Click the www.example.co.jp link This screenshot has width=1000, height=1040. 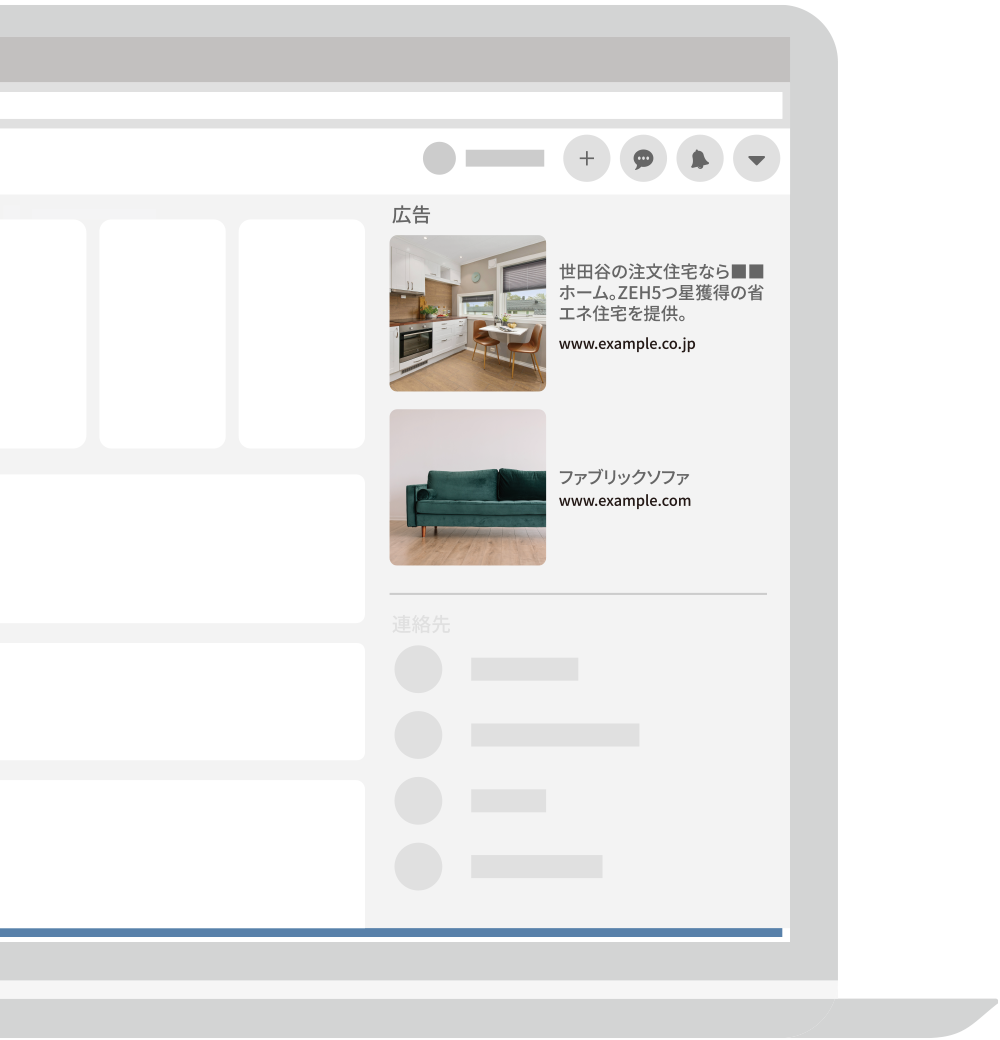point(627,344)
